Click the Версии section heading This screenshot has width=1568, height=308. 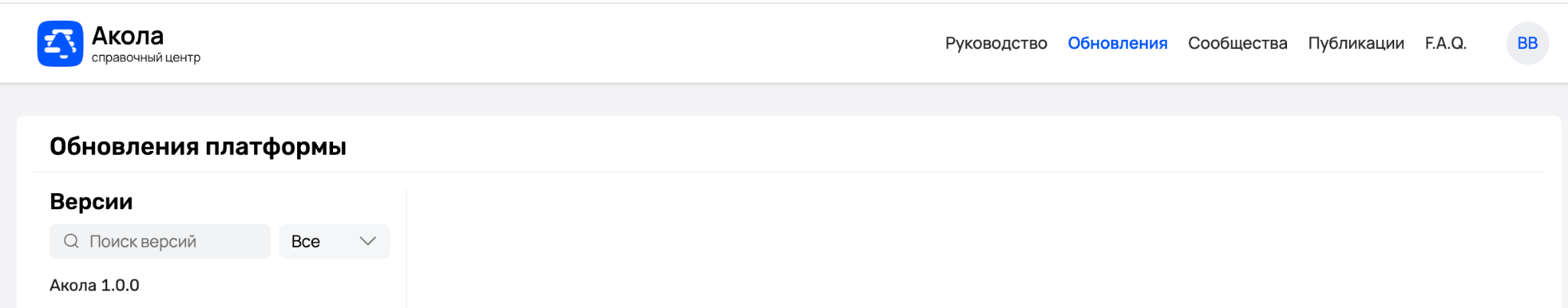point(91,202)
